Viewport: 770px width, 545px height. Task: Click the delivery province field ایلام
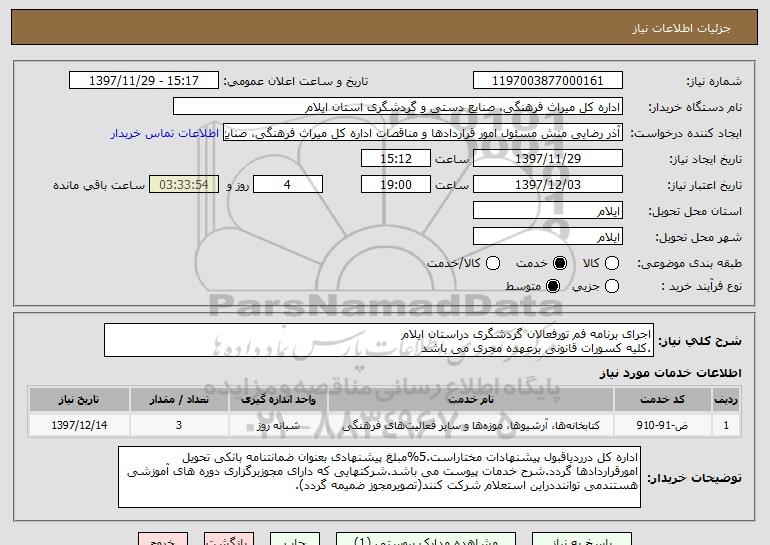tap(548, 211)
